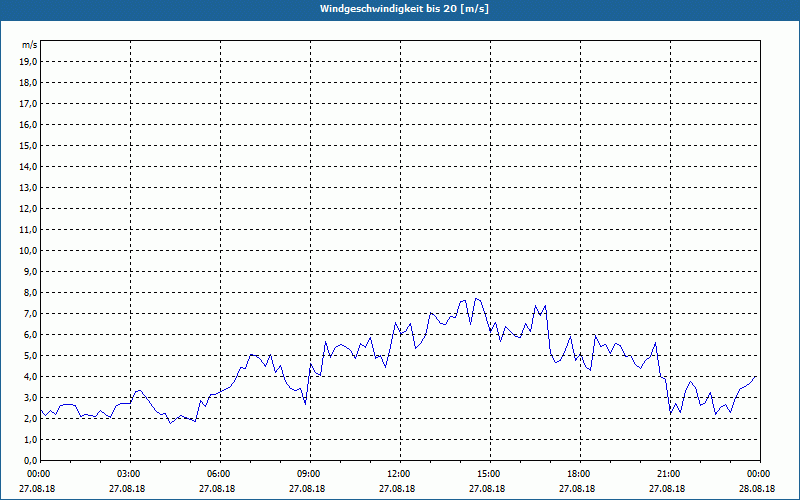Click the 8,0 y-axis value
Image resolution: width=800 pixels, height=500 pixels.
click(30, 292)
